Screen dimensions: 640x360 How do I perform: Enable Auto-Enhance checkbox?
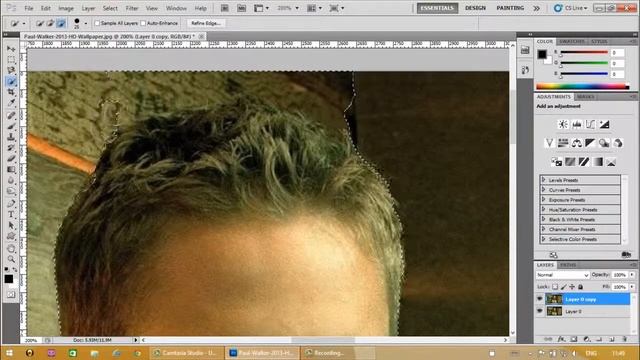coord(143,23)
